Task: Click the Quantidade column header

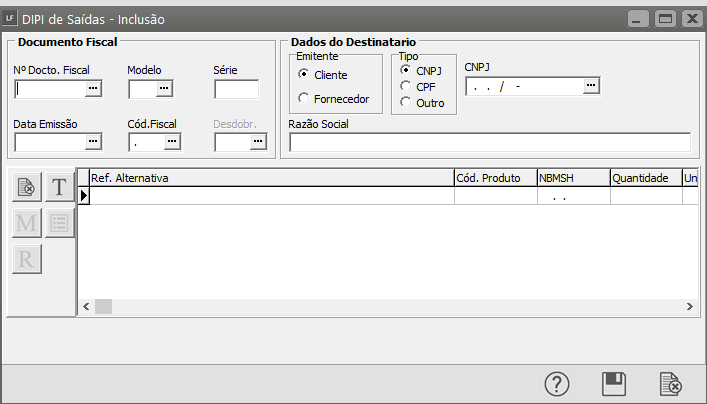Action: (x=644, y=178)
